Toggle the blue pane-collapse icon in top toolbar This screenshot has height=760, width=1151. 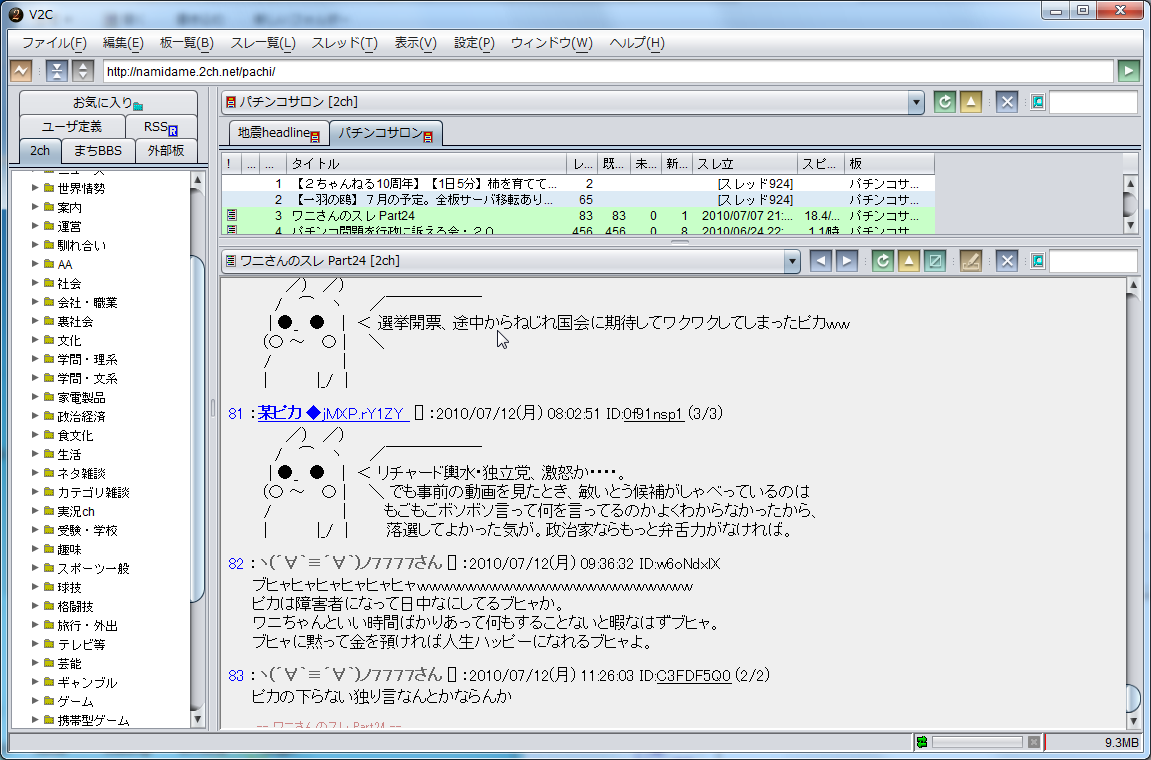tap(57, 71)
